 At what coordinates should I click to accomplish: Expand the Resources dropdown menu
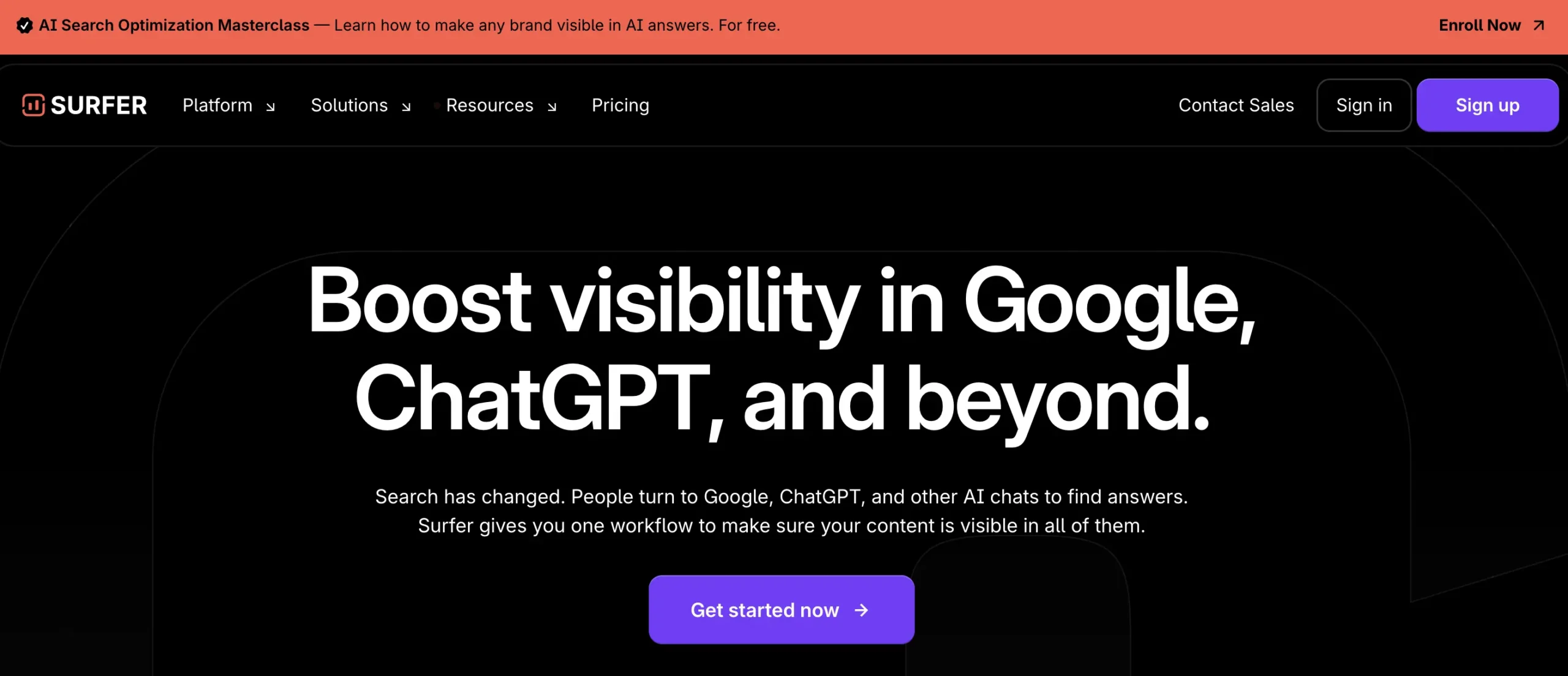[501, 105]
